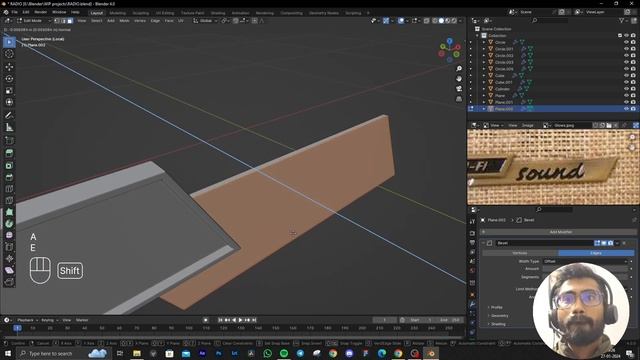This screenshot has height=360, width=640.
Task: Select the Spin tool
Action: point(9,224)
